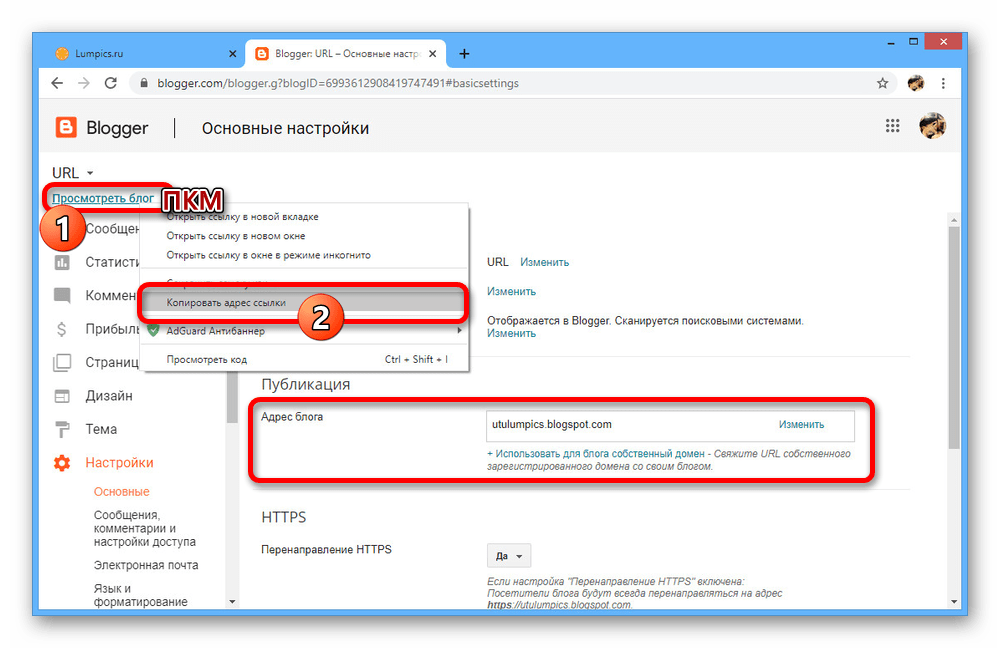Select the Blogger: URL tab

coord(346,54)
